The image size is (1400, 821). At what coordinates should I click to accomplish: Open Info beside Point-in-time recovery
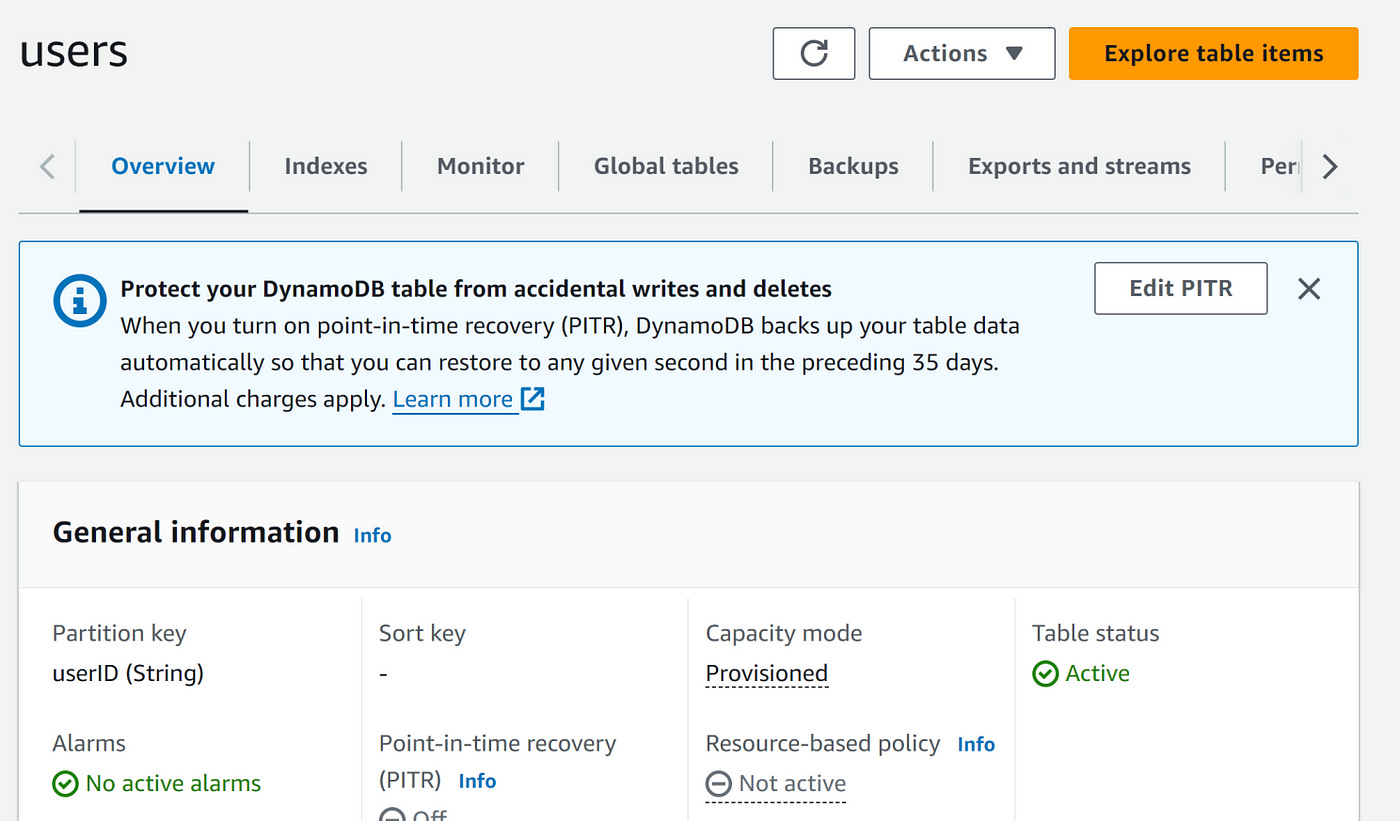coord(477,781)
